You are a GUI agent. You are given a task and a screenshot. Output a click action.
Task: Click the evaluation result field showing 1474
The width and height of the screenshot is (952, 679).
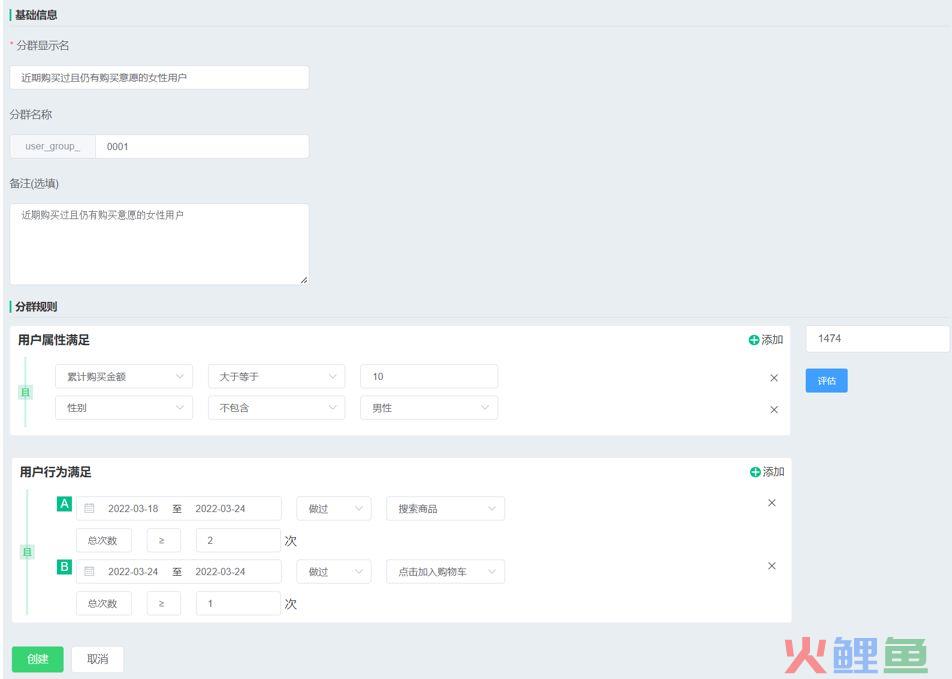[x=877, y=339]
